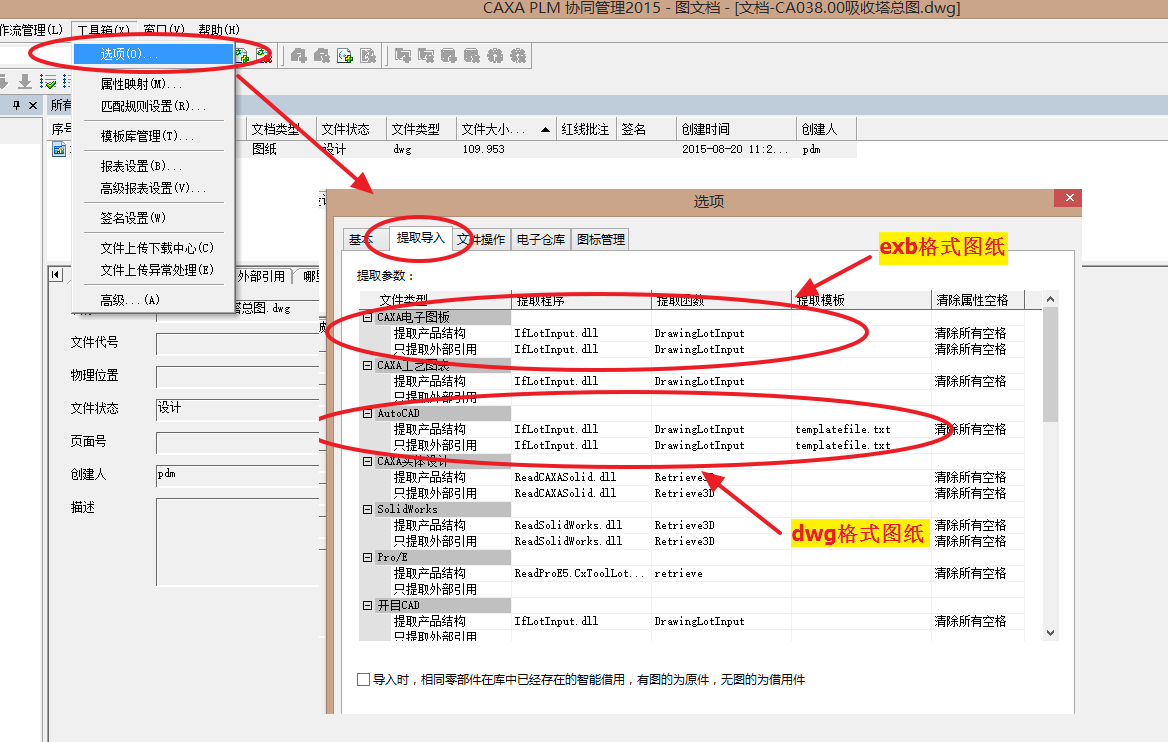Click into the 物理位置 input field
Image resolution: width=1168 pixels, height=742 pixels.
coord(238,377)
